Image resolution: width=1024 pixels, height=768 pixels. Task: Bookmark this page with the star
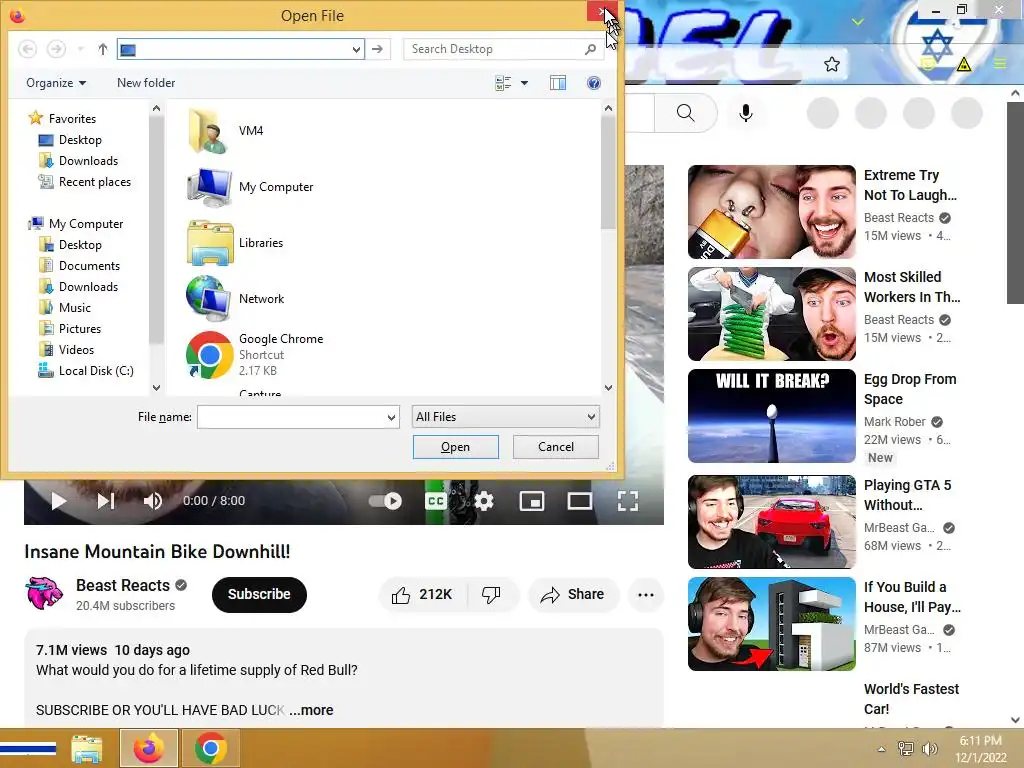831,64
